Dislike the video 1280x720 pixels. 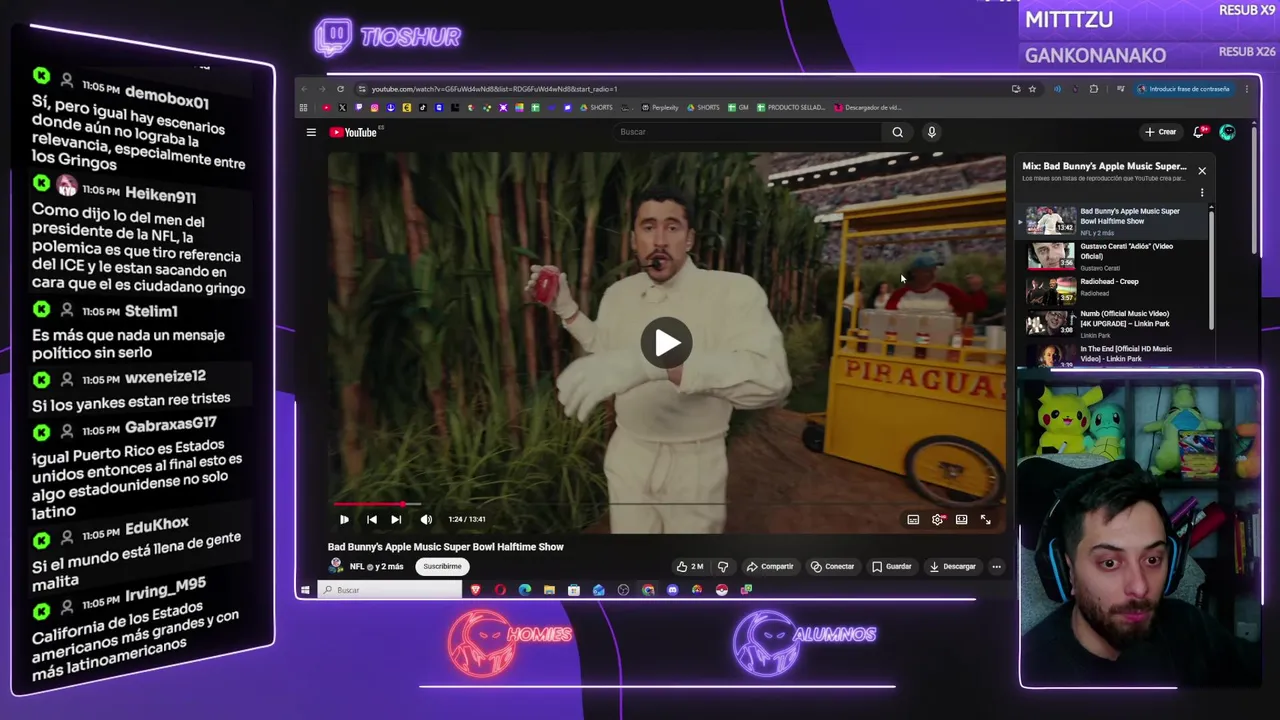pyautogui.click(x=723, y=567)
